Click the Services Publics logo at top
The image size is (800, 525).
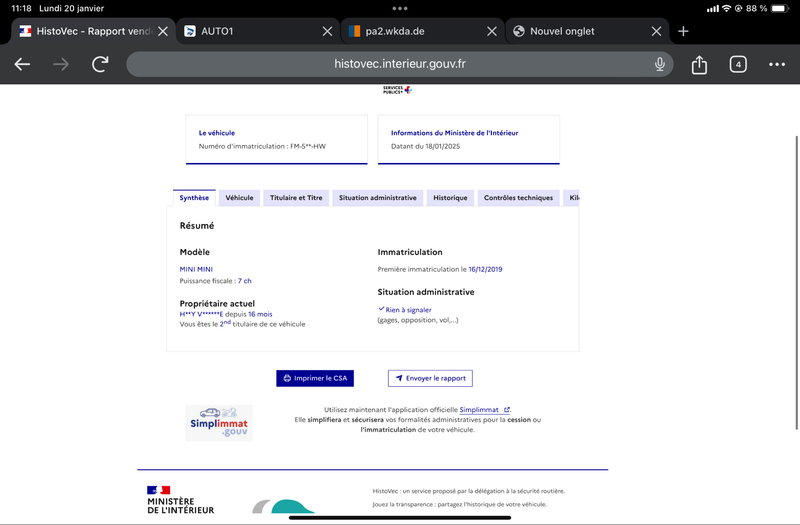pos(397,90)
